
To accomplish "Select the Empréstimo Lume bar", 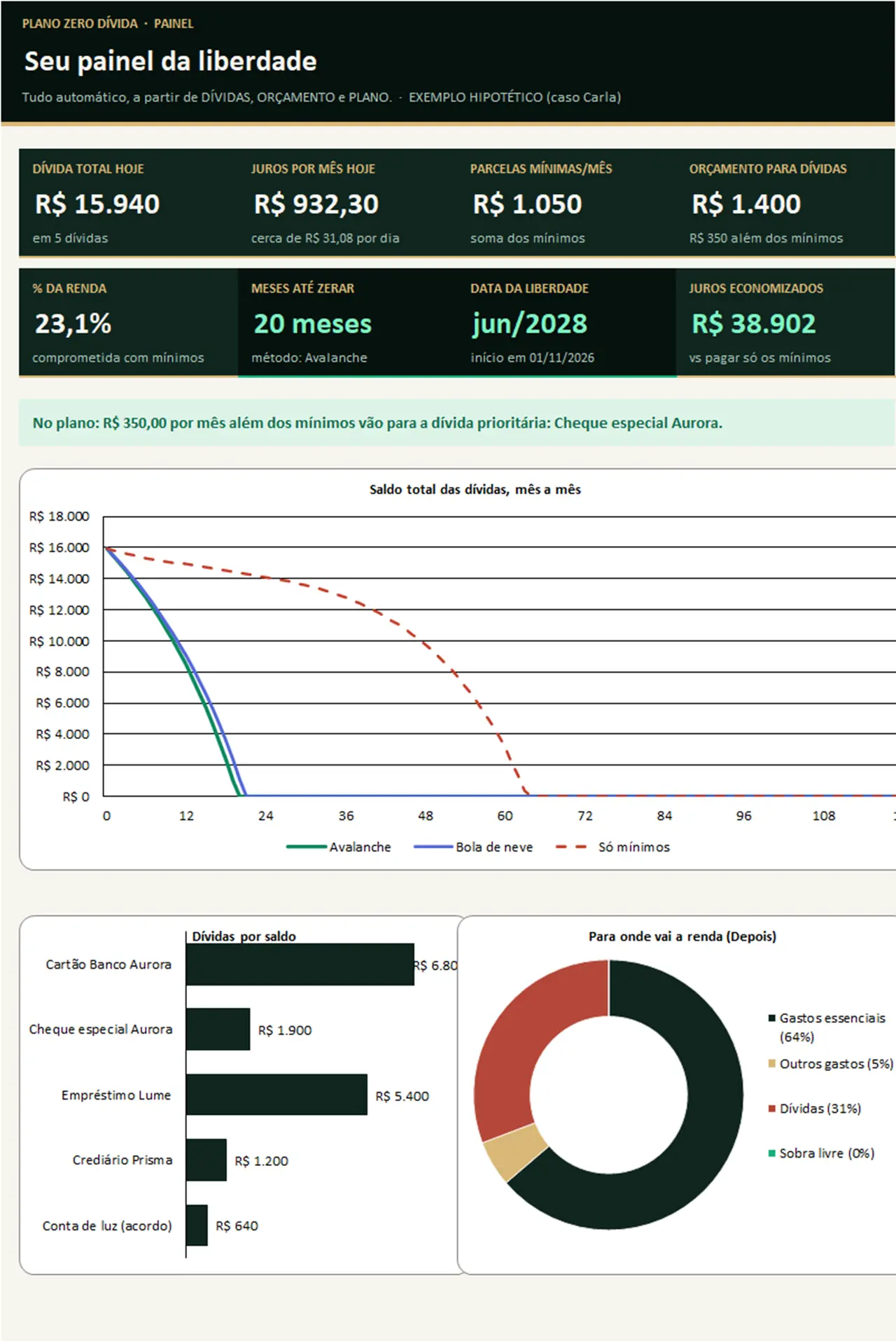I will [x=277, y=1095].
